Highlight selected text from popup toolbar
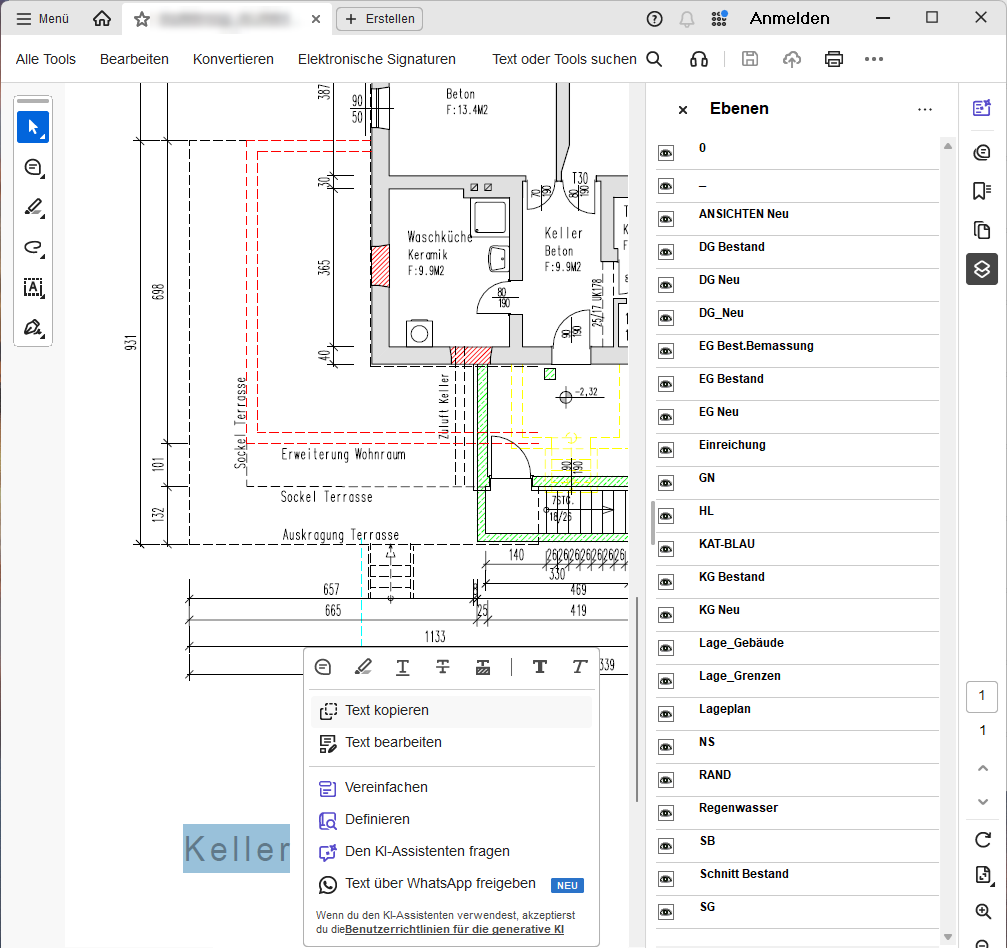The height and width of the screenshot is (948, 1007). 363,667
